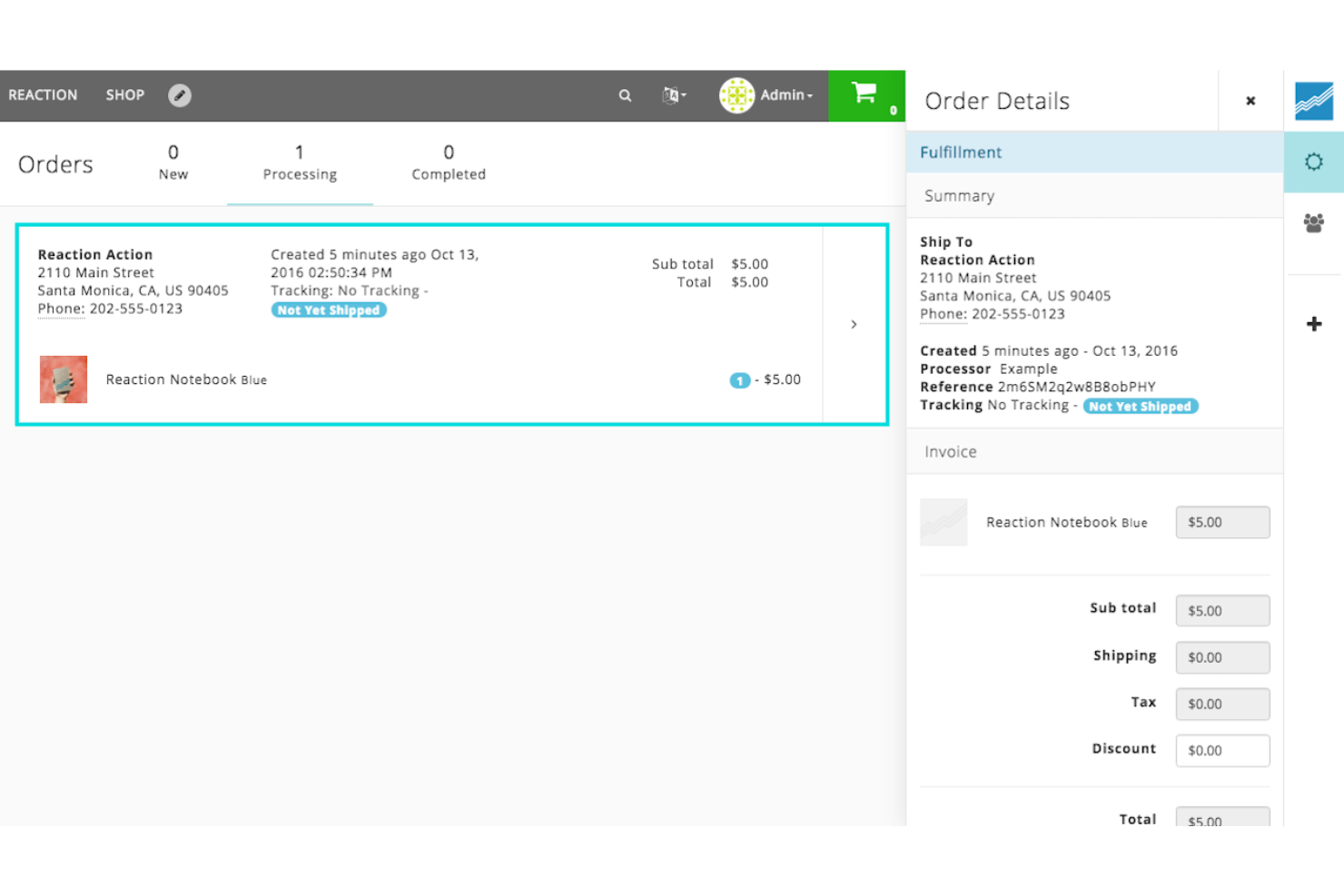Viewport: 1344px width, 896px height.
Task: Open the analytics chart icon in sidebar
Action: tap(1314, 101)
